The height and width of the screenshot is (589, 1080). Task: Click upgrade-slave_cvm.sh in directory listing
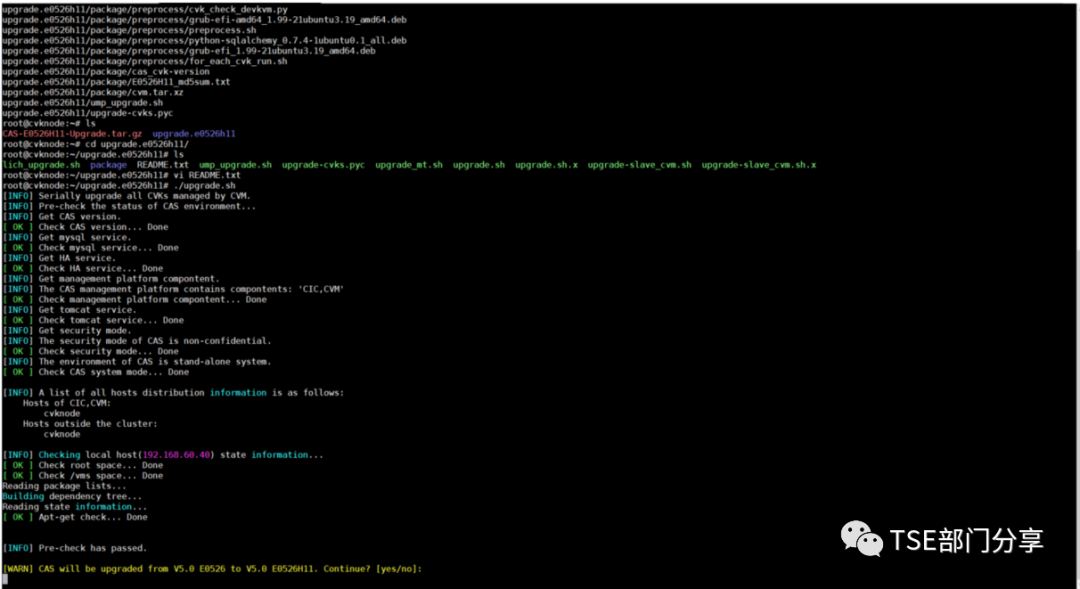(639, 165)
